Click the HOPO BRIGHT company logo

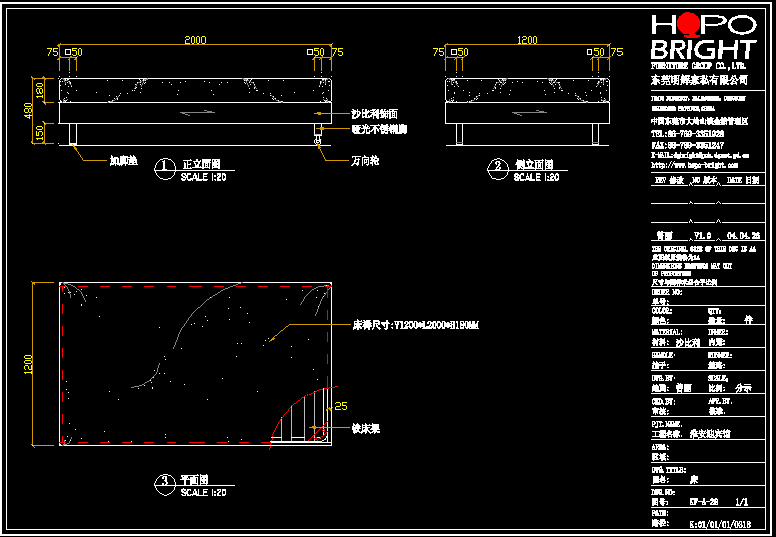pyautogui.click(x=703, y=37)
